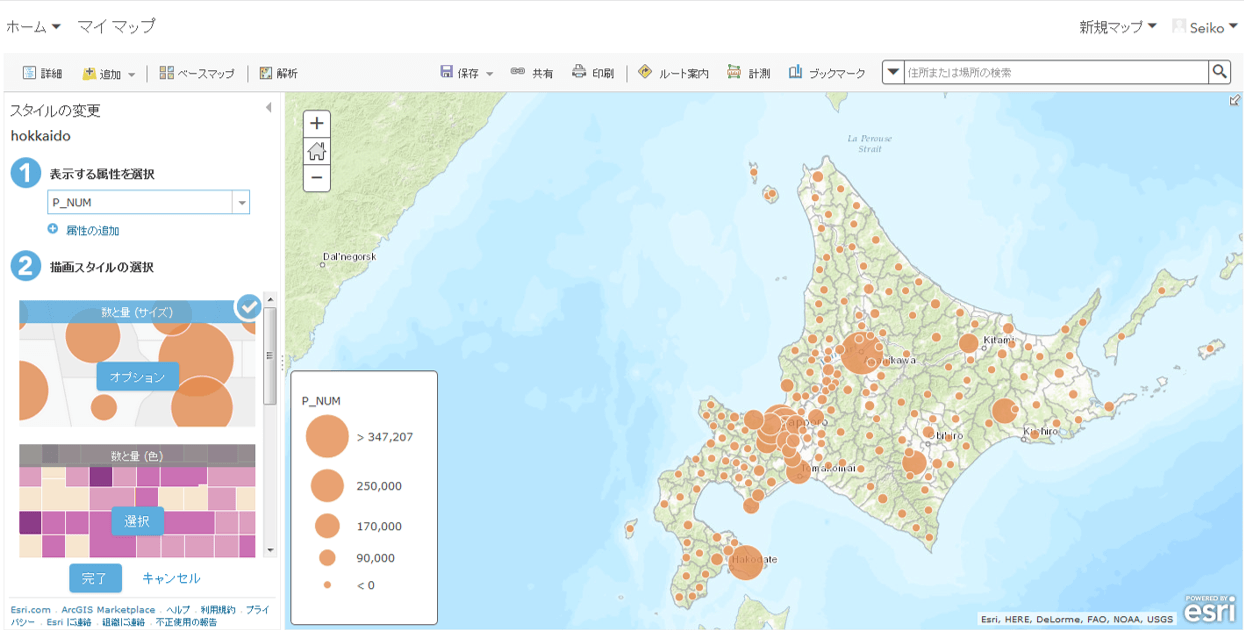Open ルート案内 directions tool
This screenshot has height=630, width=1244.
tap(673, 73)
